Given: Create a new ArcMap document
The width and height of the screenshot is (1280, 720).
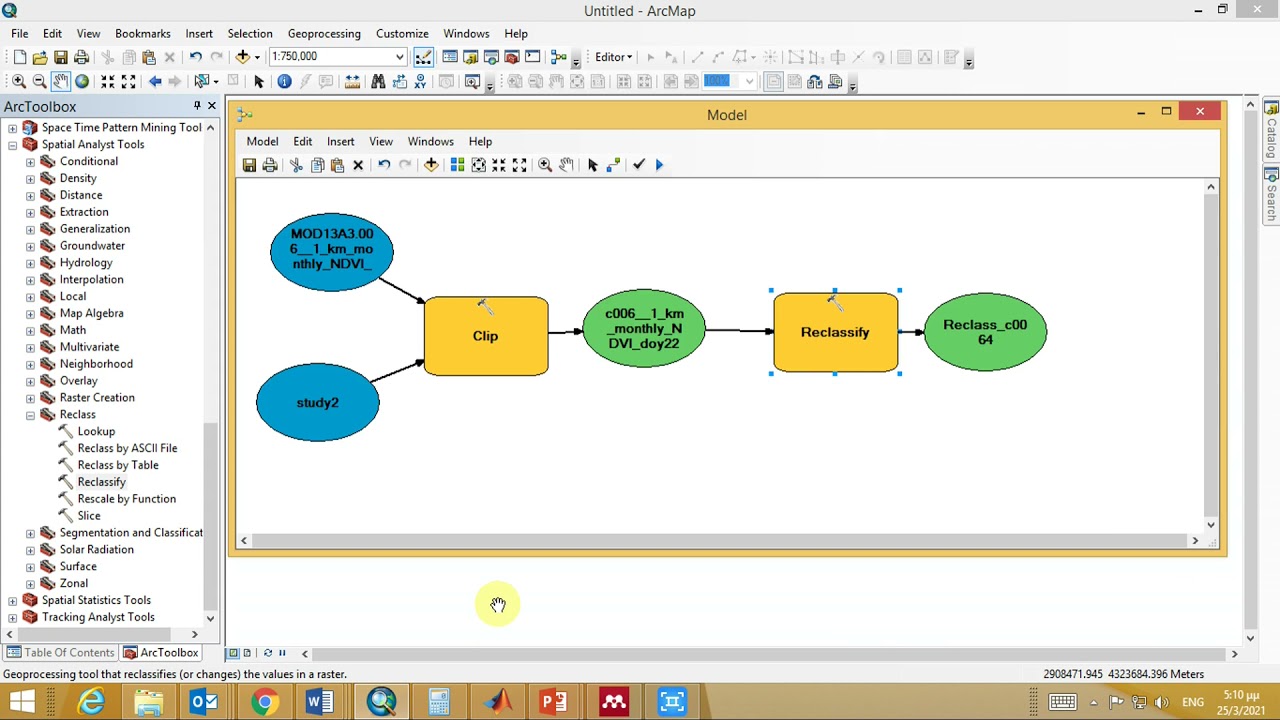Looking at the screenshot, I should (19, 57).
